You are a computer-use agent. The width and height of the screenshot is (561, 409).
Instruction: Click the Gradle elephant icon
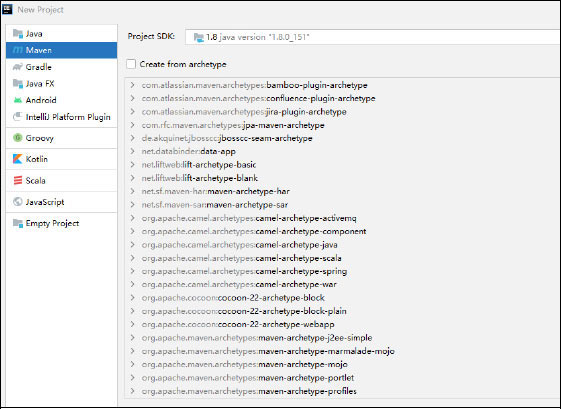[x=18, y=67]
